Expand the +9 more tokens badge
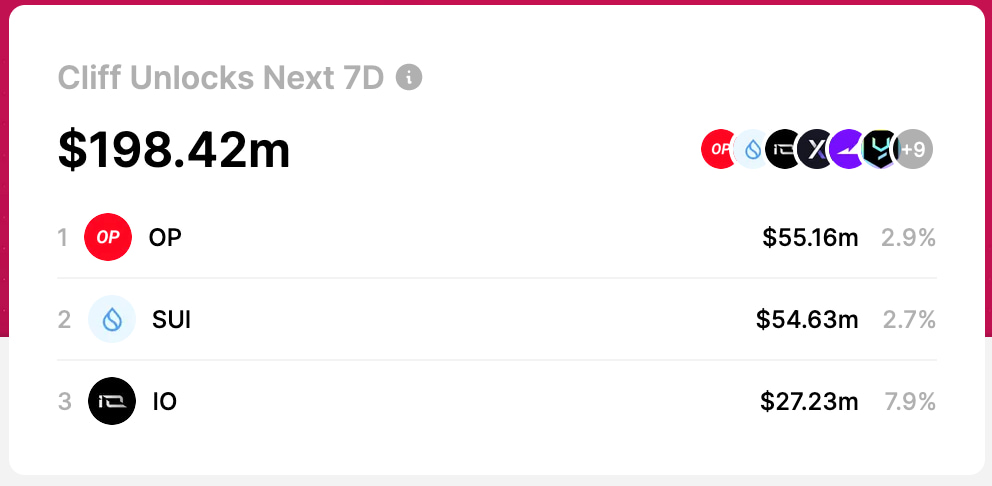The width and height of the screenshot is (992, 486). click(x=913, y=150)
